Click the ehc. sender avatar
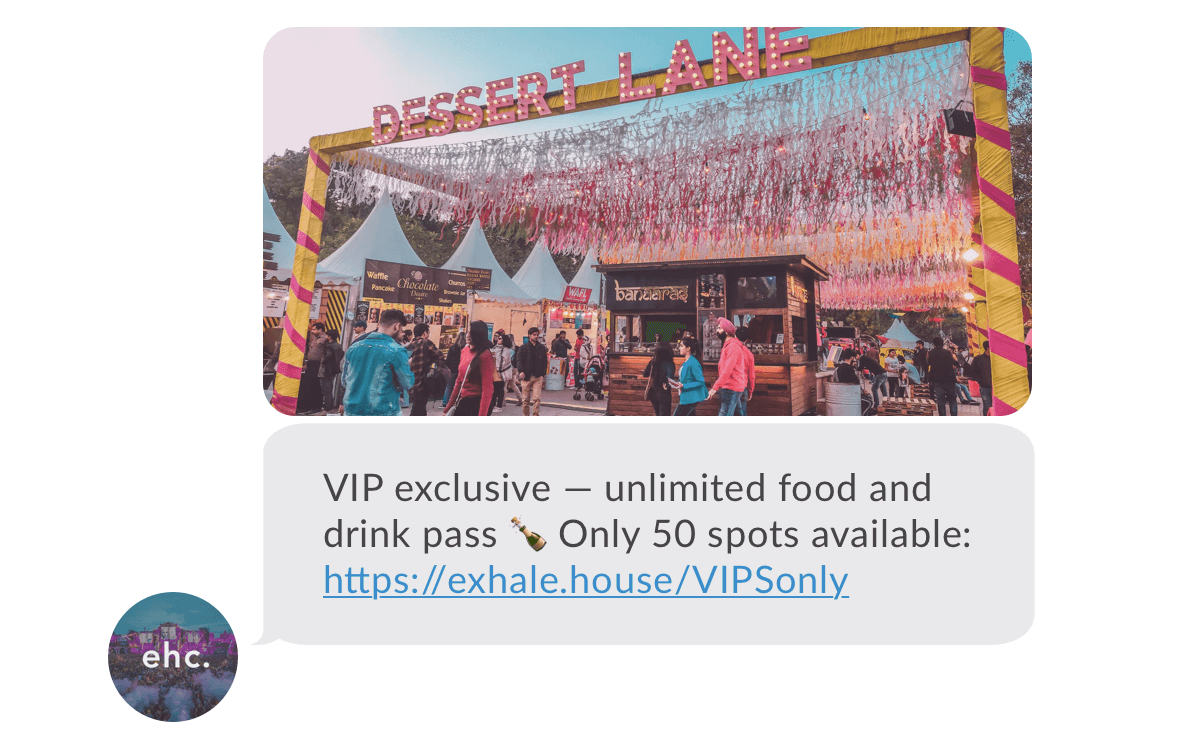The width and height of the screenshot is (1185, 749). click(173, 657)
